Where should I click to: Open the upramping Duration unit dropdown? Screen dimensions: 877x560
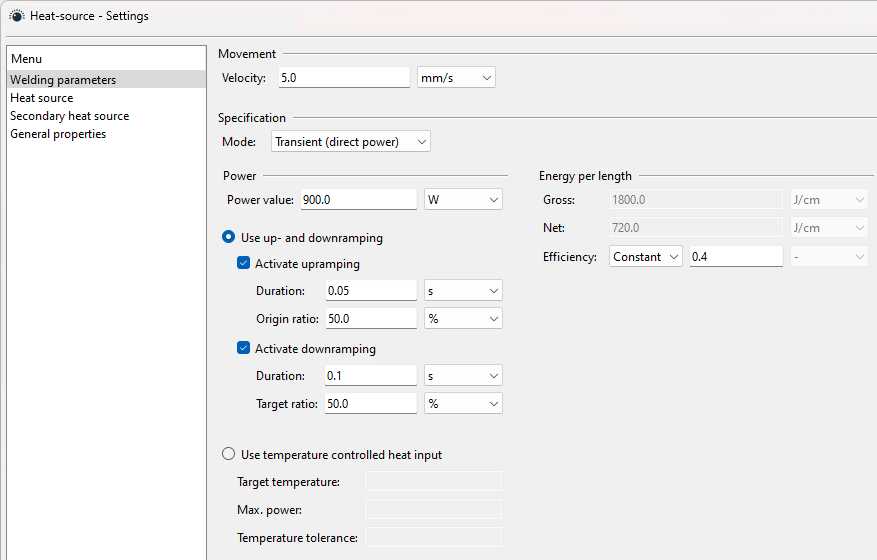click(x=463, y=290)
